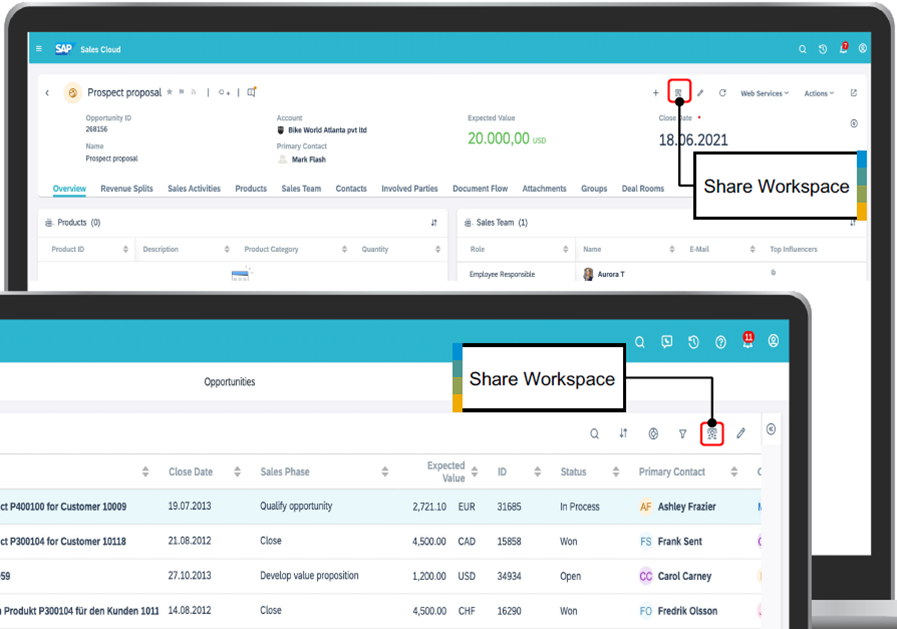Open opportunity P400100 for Customer 10009
The height and width of the screenshot is (629, 897).
click(63, 507)
